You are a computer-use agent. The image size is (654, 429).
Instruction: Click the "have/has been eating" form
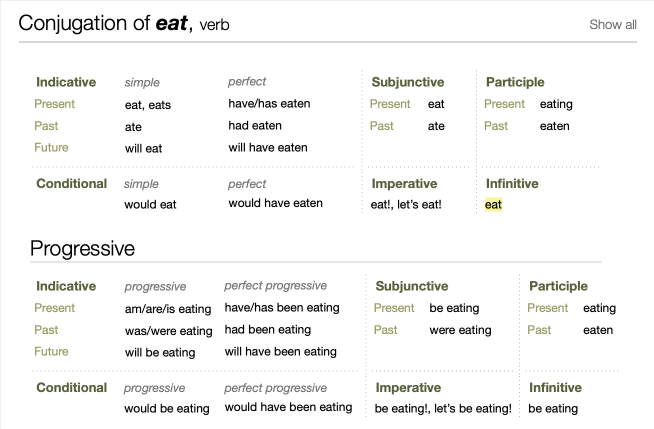click(x=282, y=308)
